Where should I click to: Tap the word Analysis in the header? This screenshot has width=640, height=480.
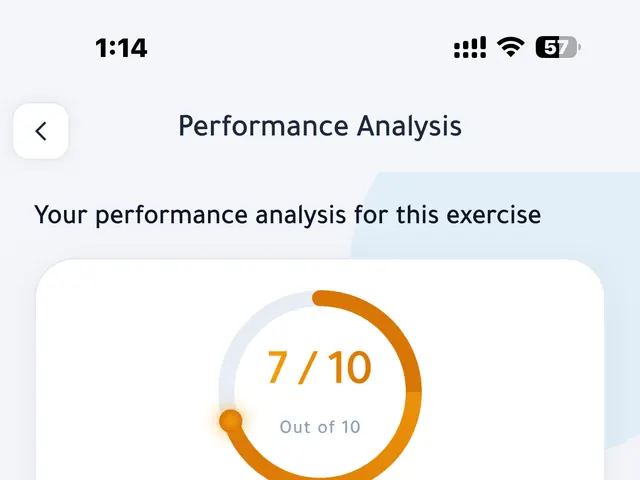click(409, 127)
